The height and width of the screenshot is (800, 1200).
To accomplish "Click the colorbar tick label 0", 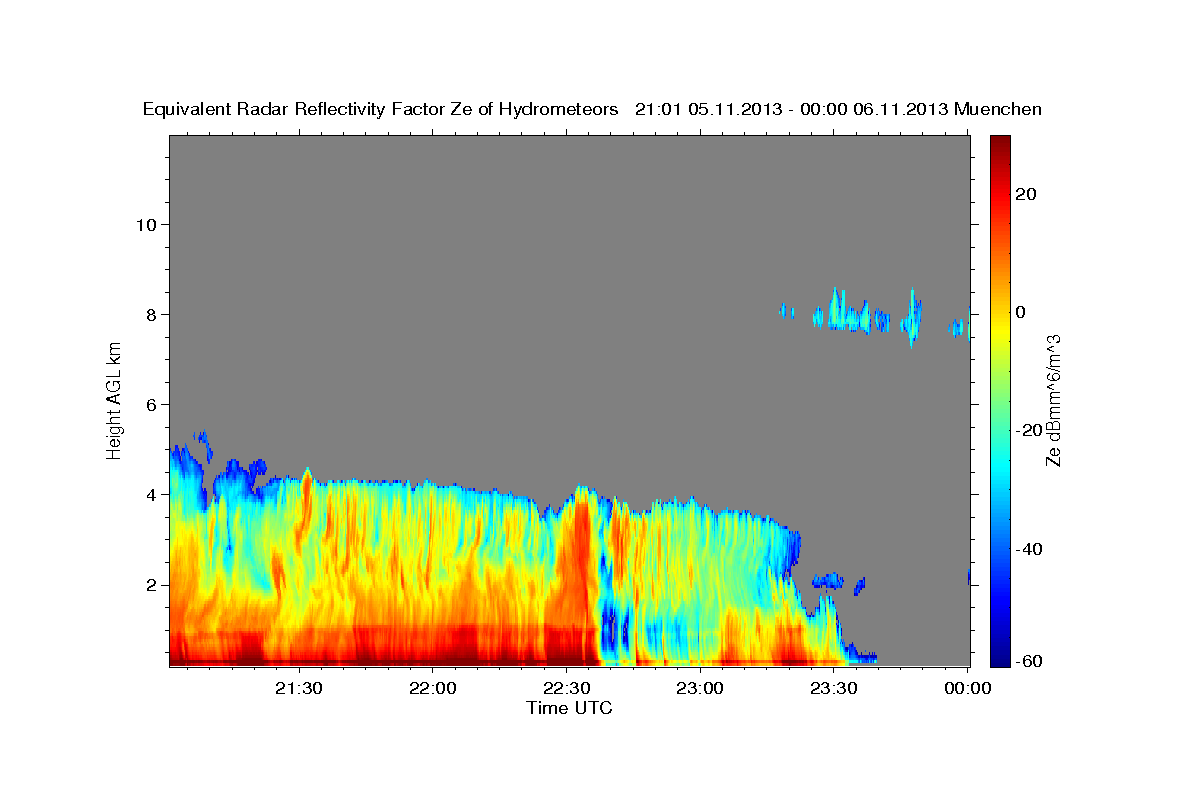I will (1021, 312).
